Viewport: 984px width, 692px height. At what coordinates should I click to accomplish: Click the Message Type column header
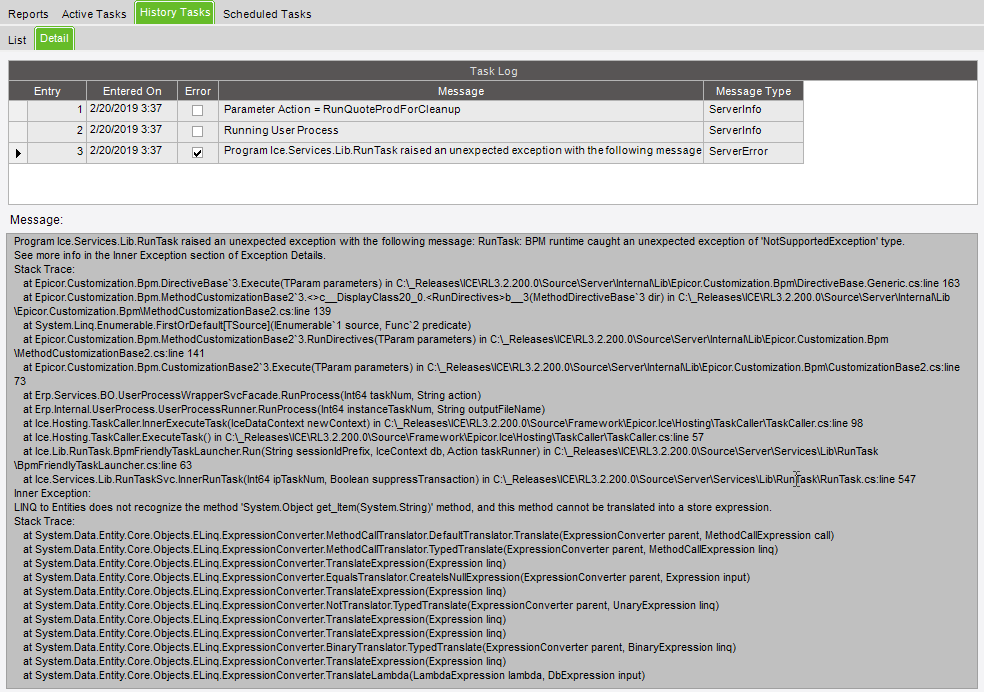(753, 91)
